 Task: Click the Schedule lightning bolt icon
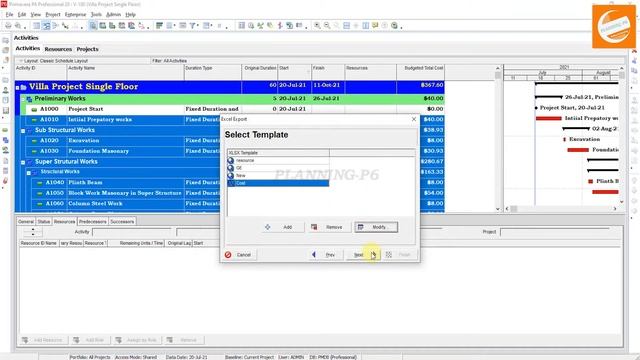coord(280,25)
